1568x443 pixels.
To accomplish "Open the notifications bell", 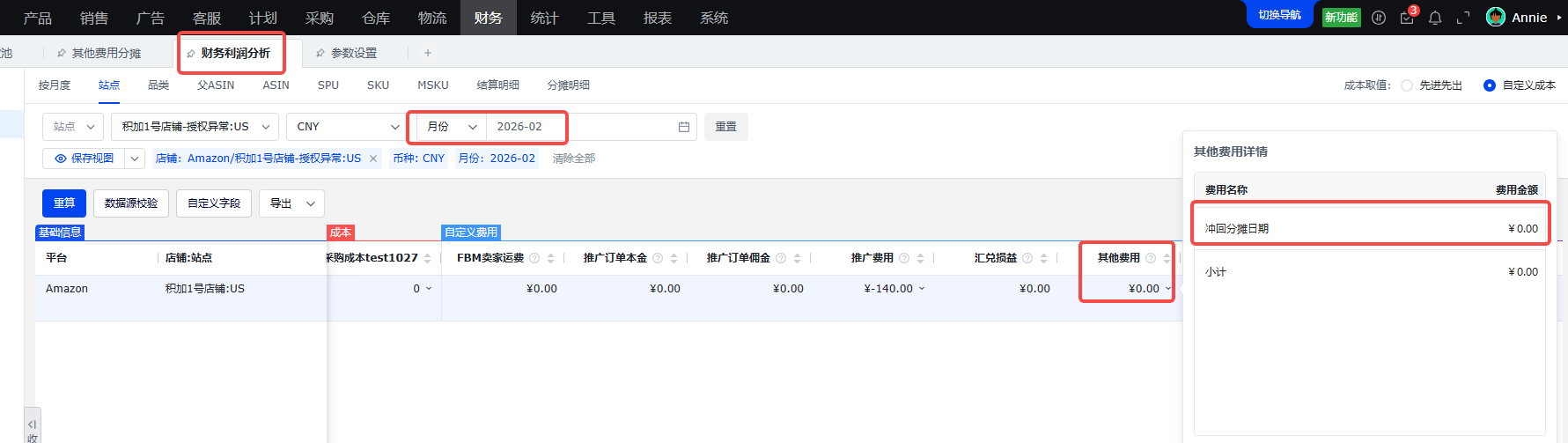I will [1435, 18].
